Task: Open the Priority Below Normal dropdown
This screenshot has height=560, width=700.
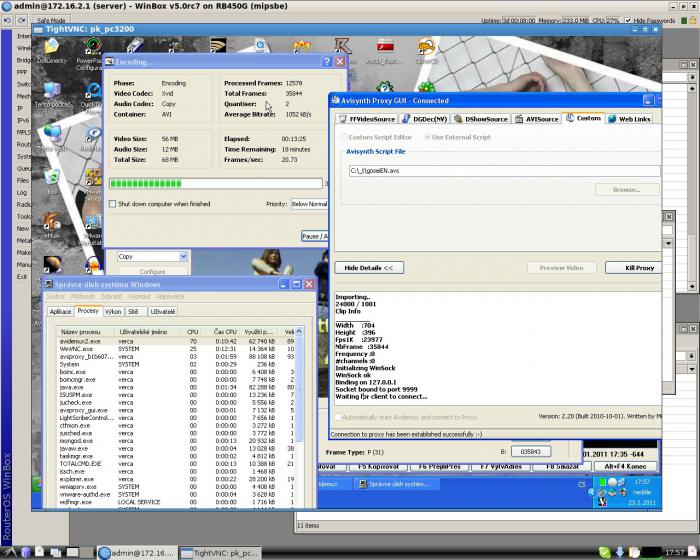Action: (309, 204)
